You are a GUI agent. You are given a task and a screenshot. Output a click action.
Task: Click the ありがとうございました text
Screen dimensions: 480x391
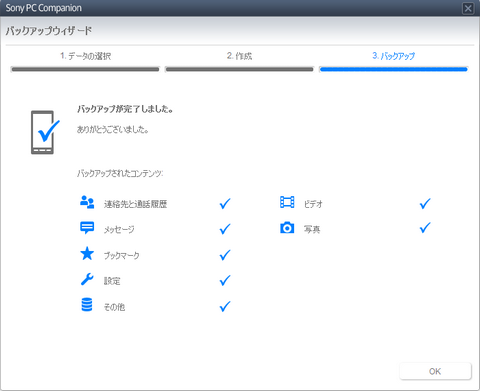113,129
